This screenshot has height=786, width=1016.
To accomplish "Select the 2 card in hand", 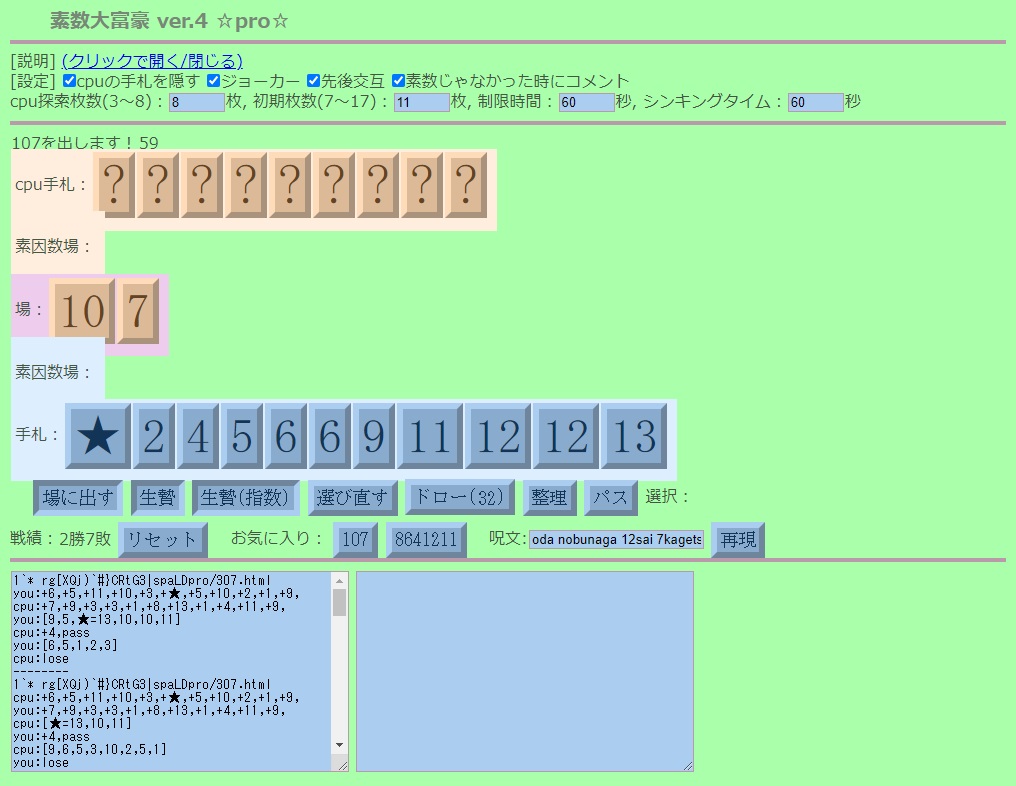I will [154, 435].
